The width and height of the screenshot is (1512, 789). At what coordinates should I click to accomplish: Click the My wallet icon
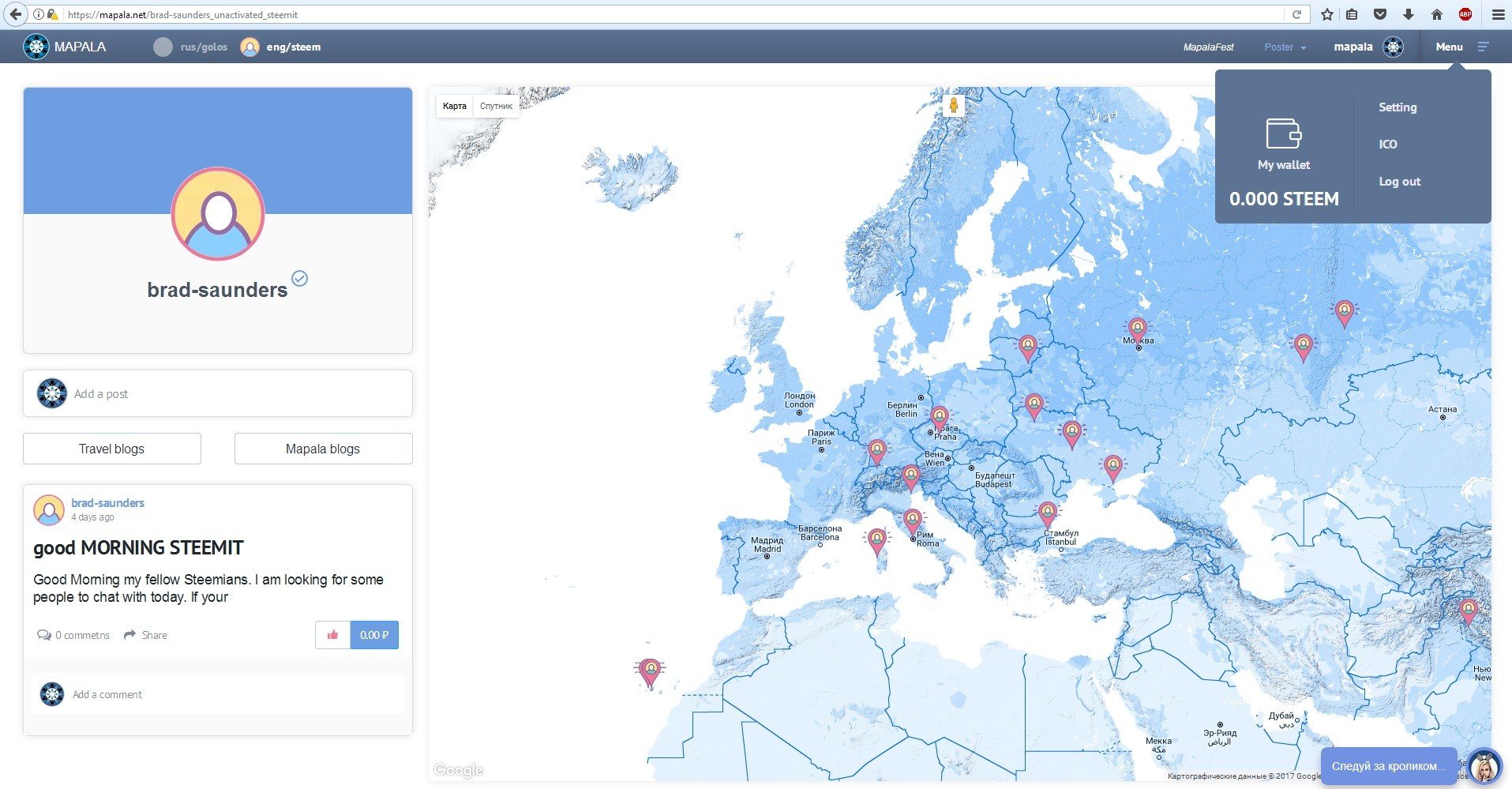point(1284,133)
